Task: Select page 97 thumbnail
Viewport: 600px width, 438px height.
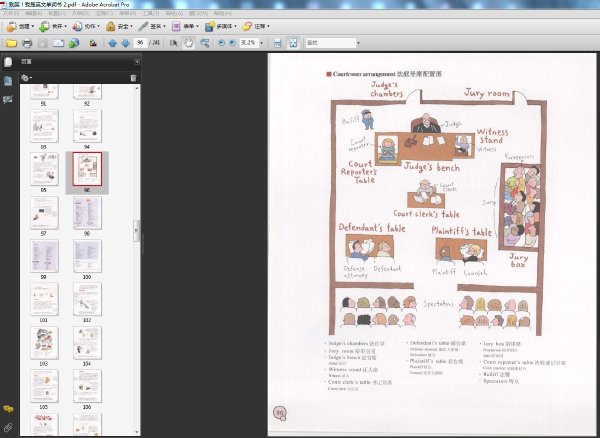Action: point(44,213)
